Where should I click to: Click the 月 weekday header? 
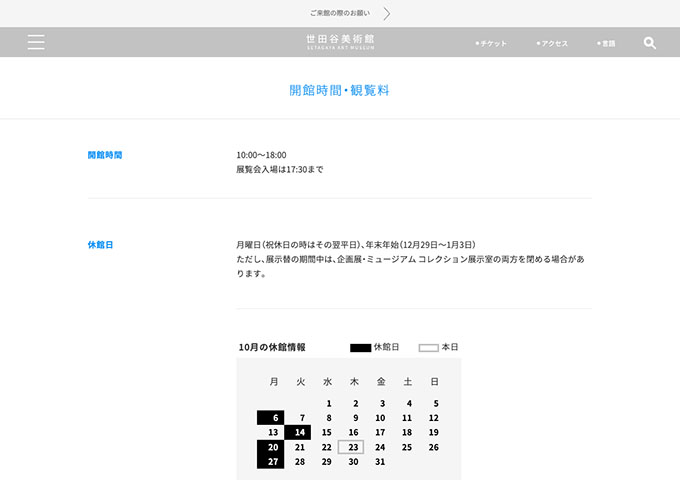coord(274,382)
